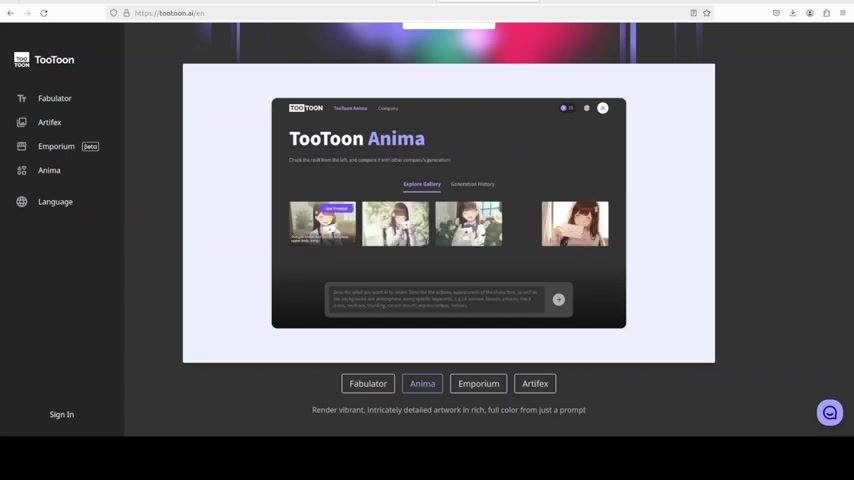Viewport: 854px width, 480px height.
Task: Open the browser extensions icon
Action: (826, 13)
